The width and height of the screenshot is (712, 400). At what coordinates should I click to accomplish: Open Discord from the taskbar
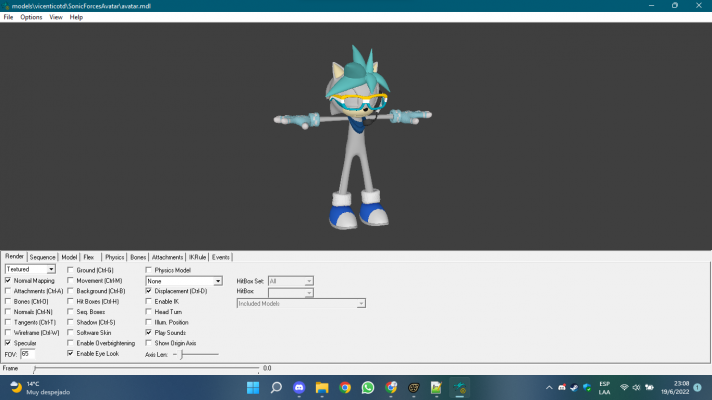point(298,387)
